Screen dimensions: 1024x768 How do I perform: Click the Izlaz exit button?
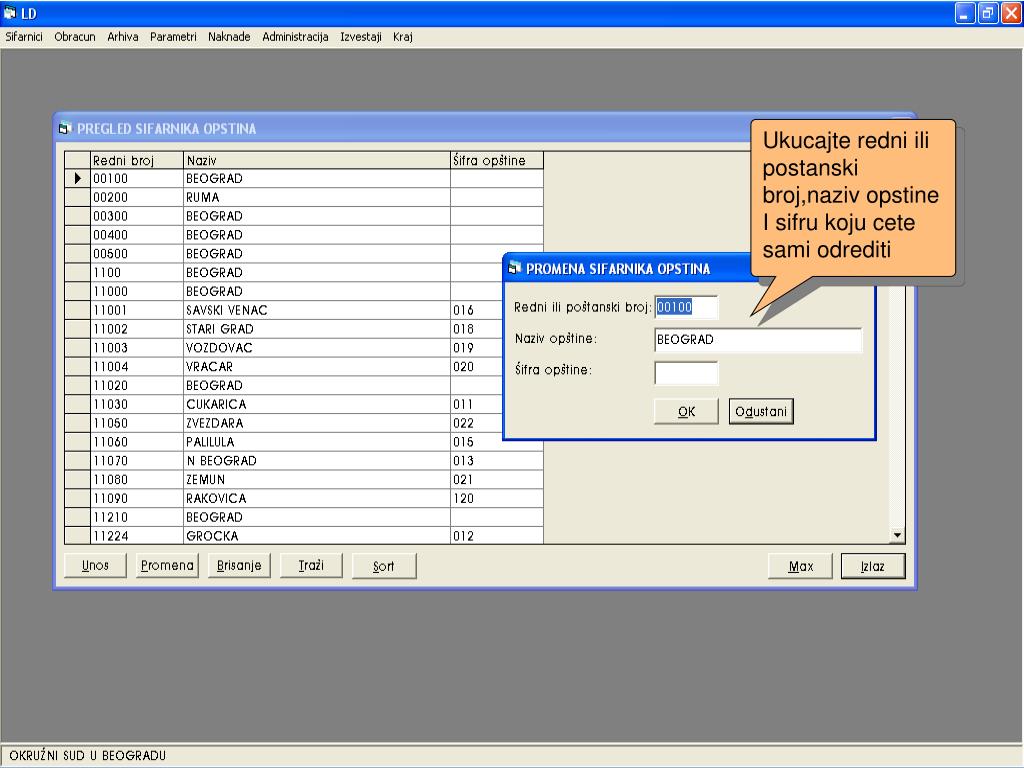[x=872, y=567]
